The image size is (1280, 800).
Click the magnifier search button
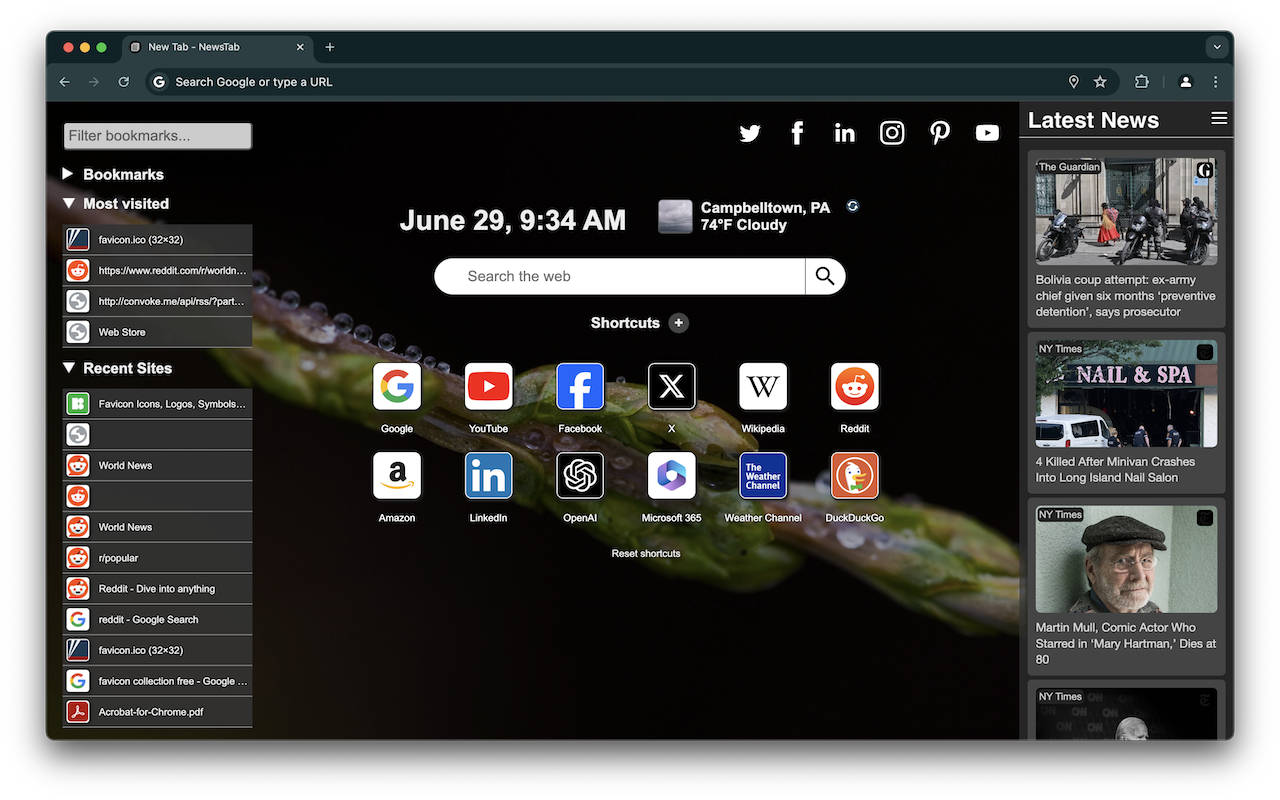click(x=825, y=276)
